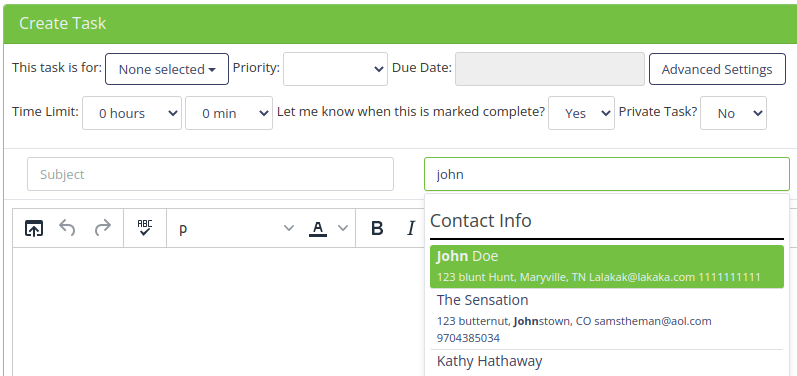This screenshot has width=797, height=376.
Task: Apply bold formatting with B icon
Action: (x=377, y=228)
